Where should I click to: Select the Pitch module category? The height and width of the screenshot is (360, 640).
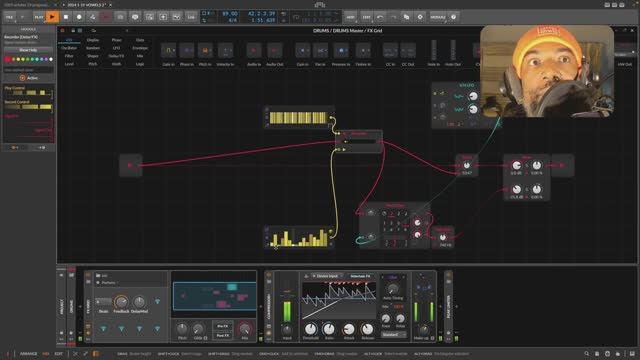[93, 64]
